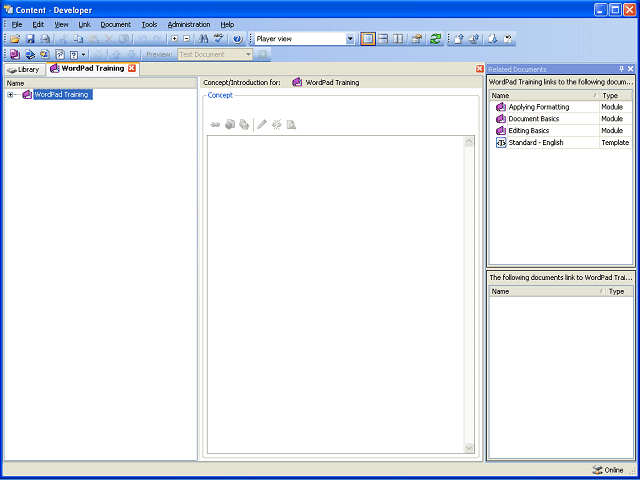The width and height of the screenshot is (640, 480).
Task: Select Editing Basics in Related Documents
Action: [529, 131]
